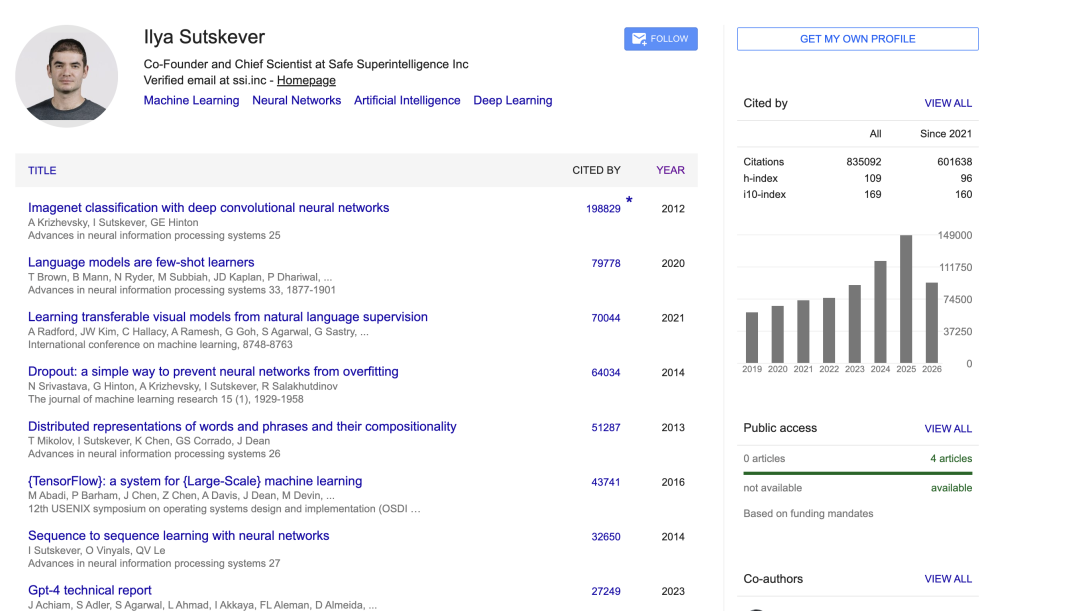
Task: Open the 4 articles available link
Action: pos(951,459)
